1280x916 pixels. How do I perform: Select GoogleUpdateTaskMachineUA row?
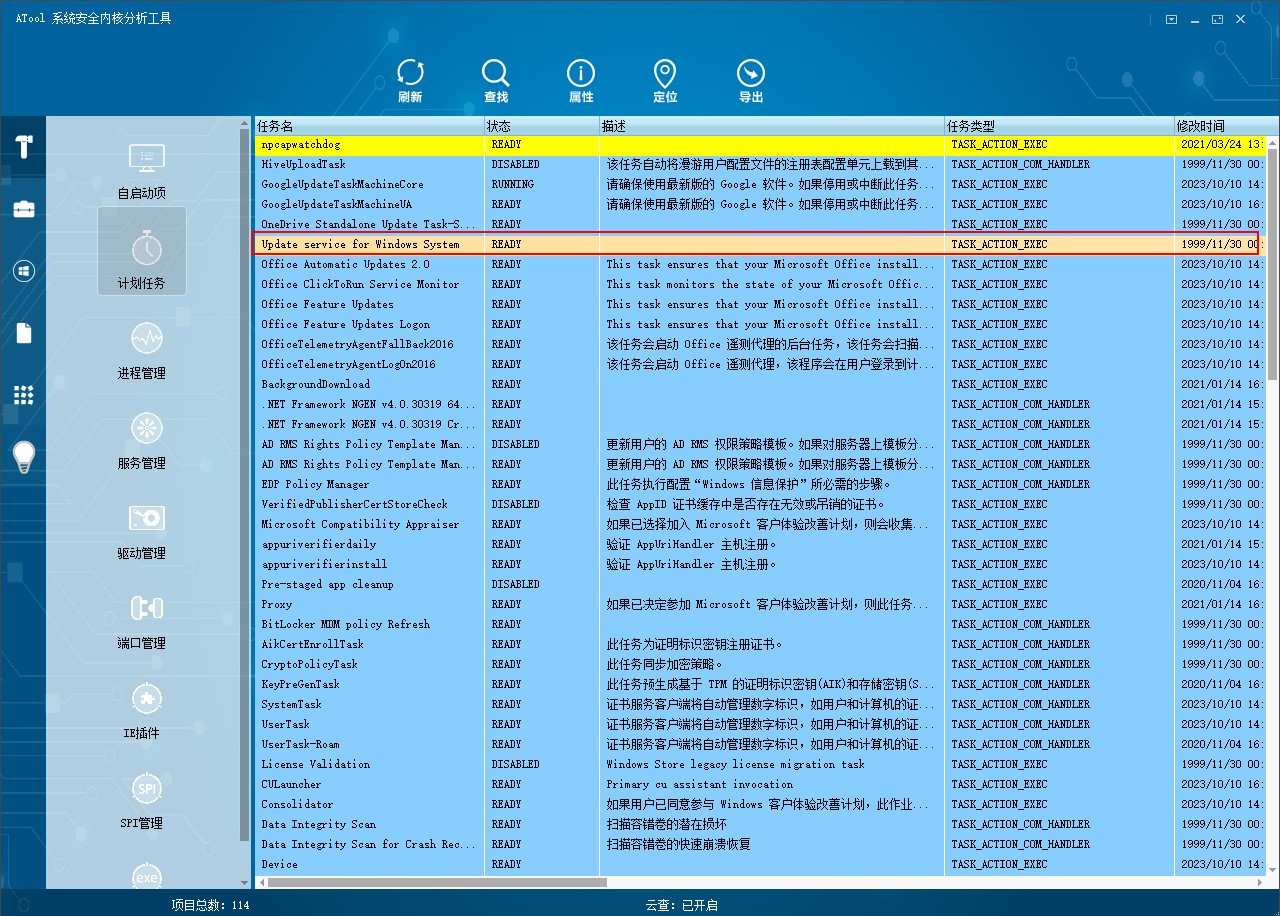tap(761, 204)
